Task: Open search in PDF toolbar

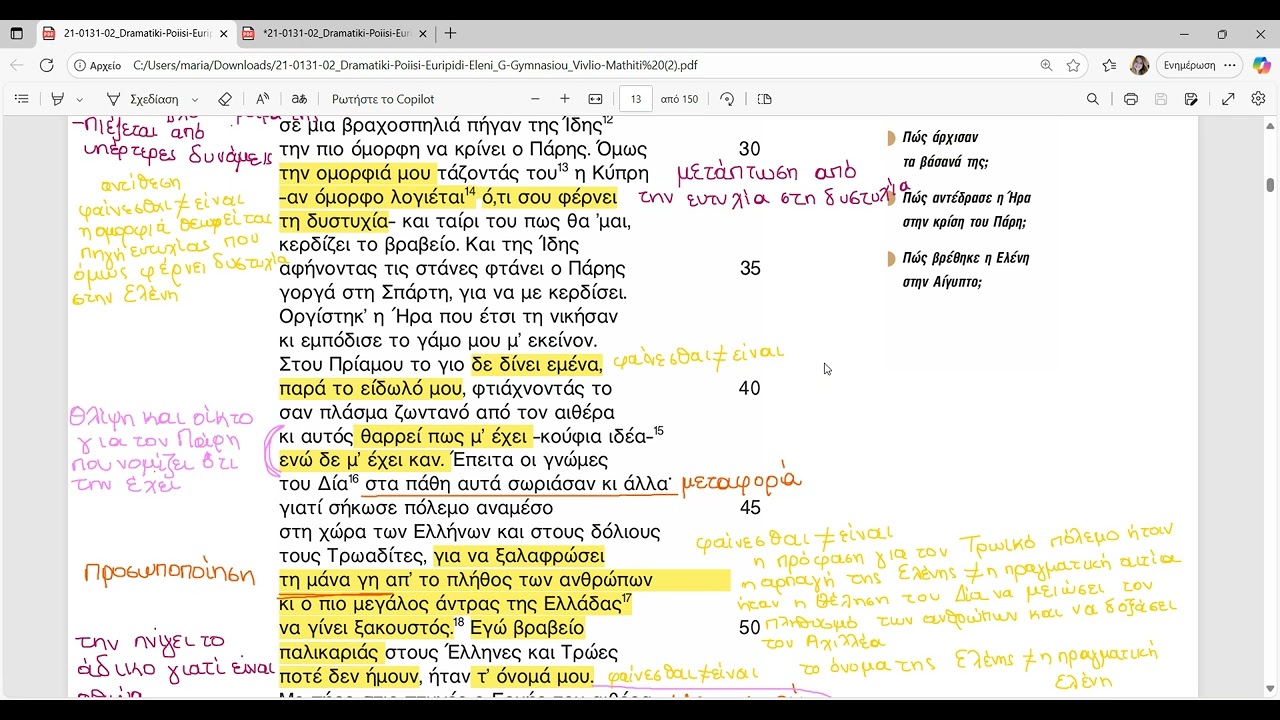Action: pyautogui.click(x=1093, y=99)
